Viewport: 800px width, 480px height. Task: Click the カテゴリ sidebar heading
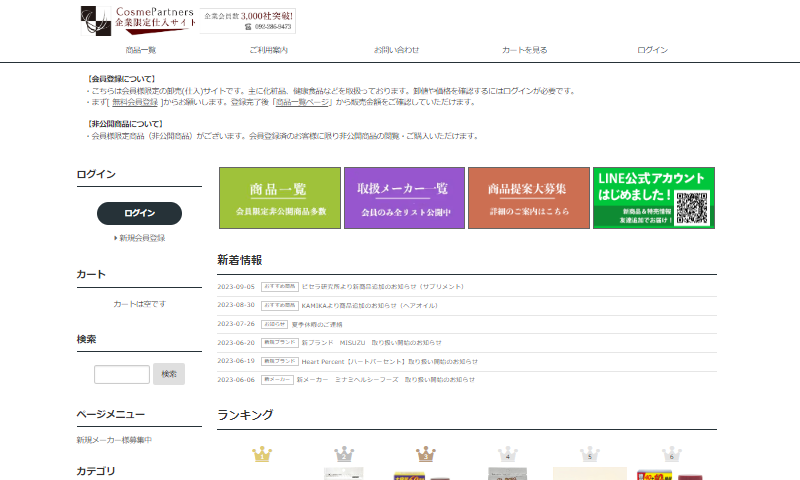coord(96,471)
